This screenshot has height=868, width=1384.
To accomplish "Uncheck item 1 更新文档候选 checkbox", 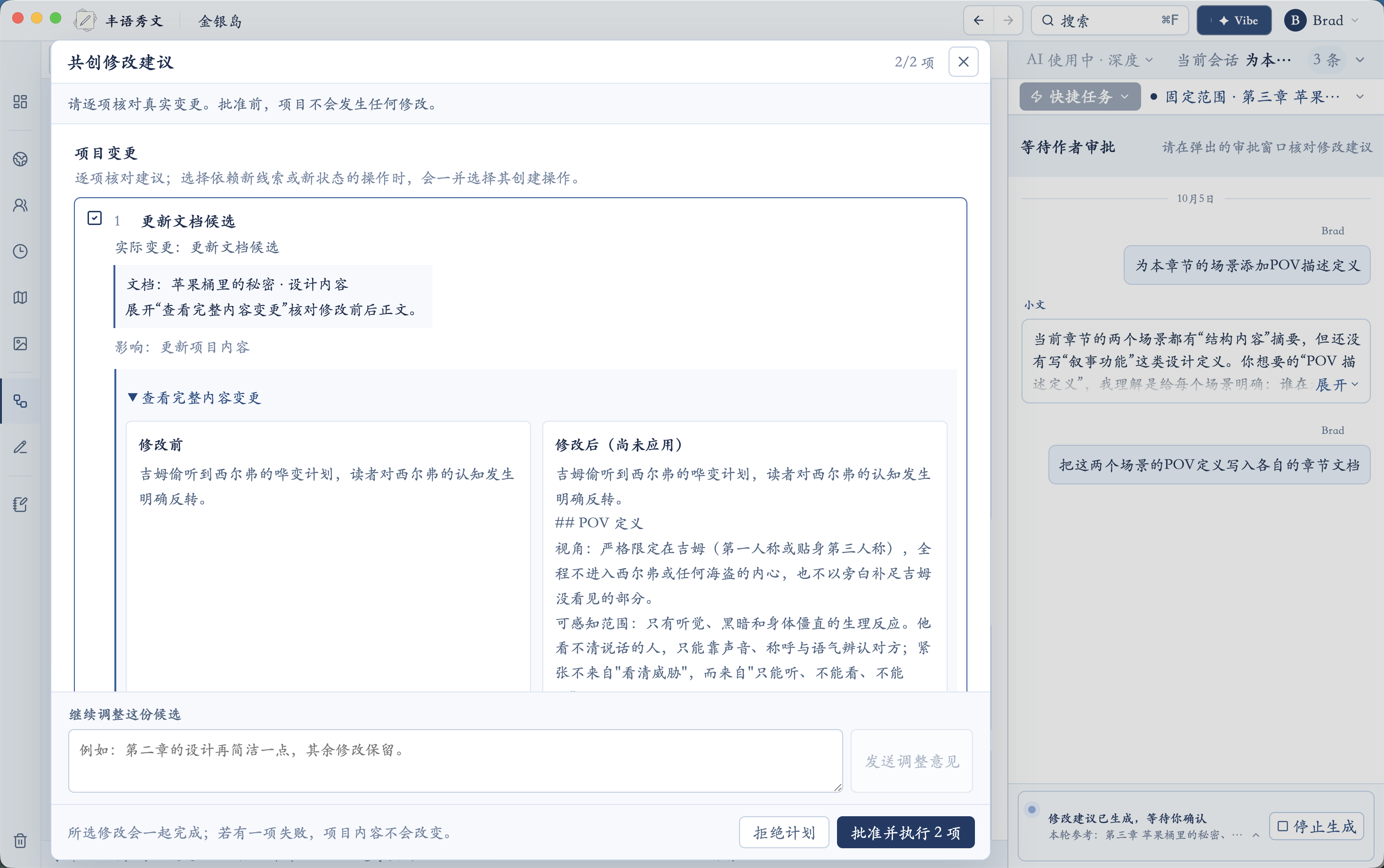I will [95, 218].
